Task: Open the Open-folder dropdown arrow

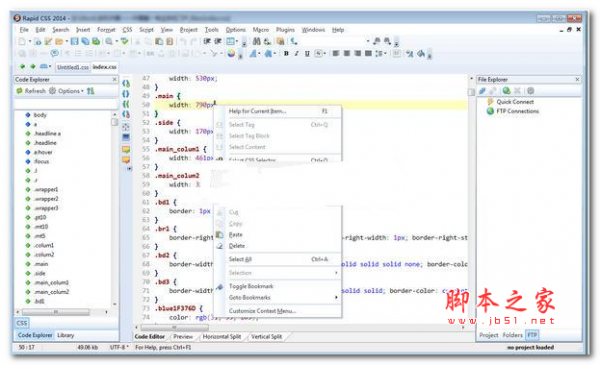Action: pos(66,41)
